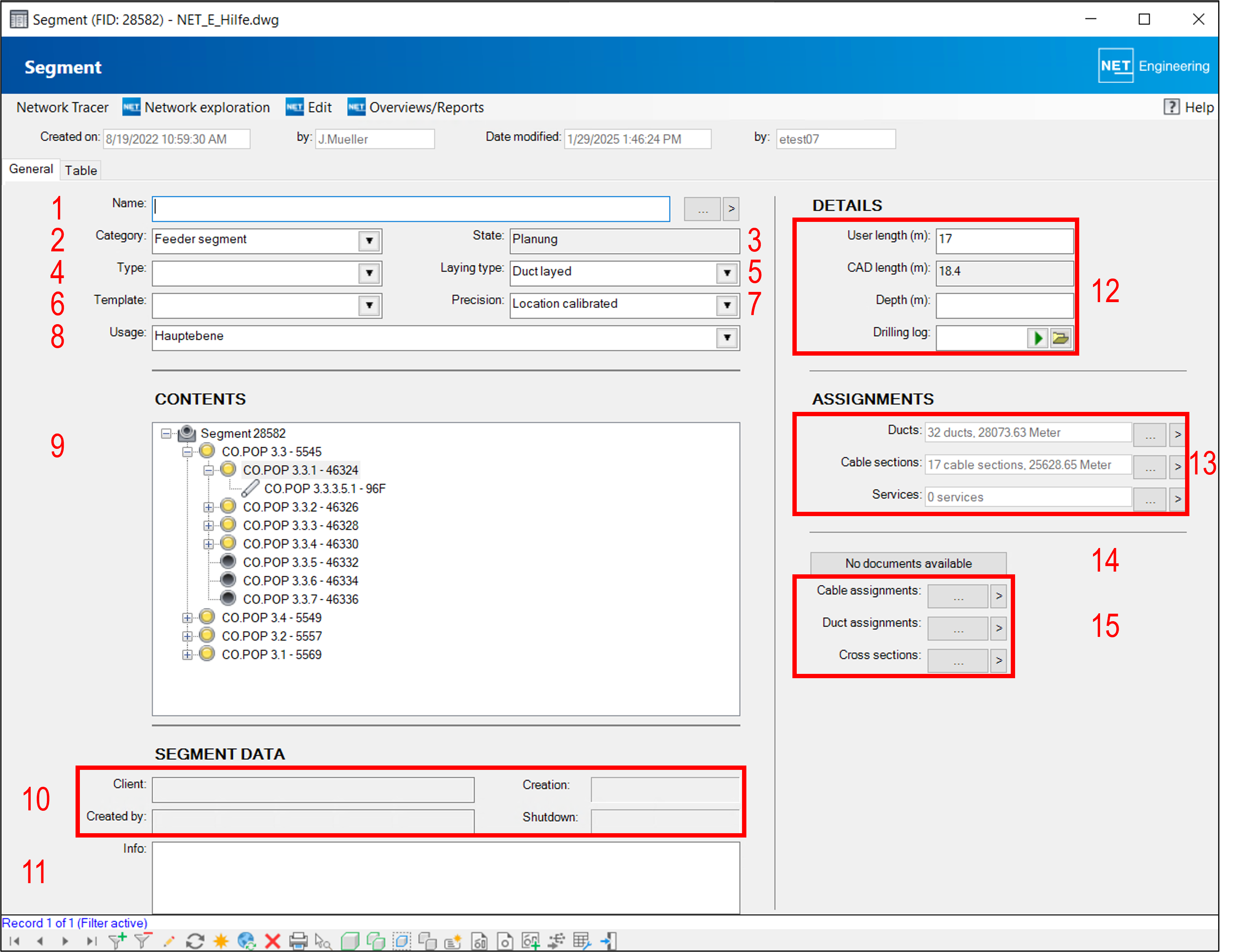Click the single green cube icon
Viewport: 1237px width, 952px height.
pyautogui.click(x=350, y=941)
